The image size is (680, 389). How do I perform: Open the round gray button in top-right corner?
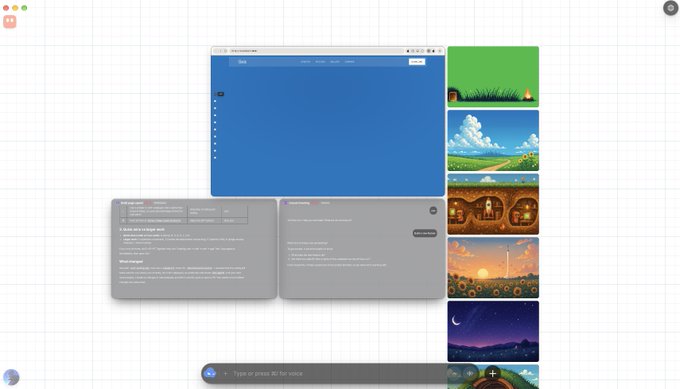point(670,8)
